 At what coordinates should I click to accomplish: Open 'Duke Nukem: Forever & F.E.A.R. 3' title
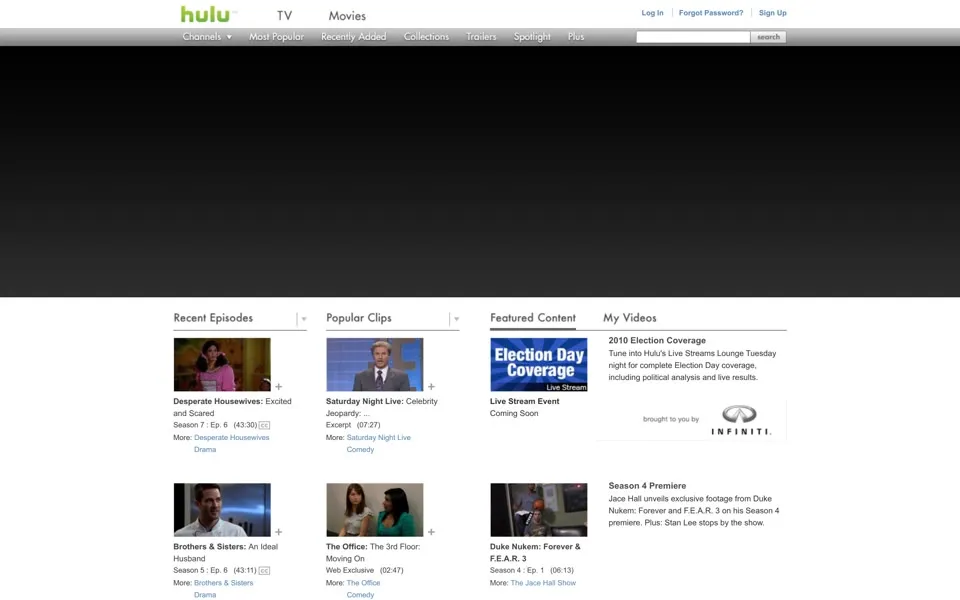point(535,552)
